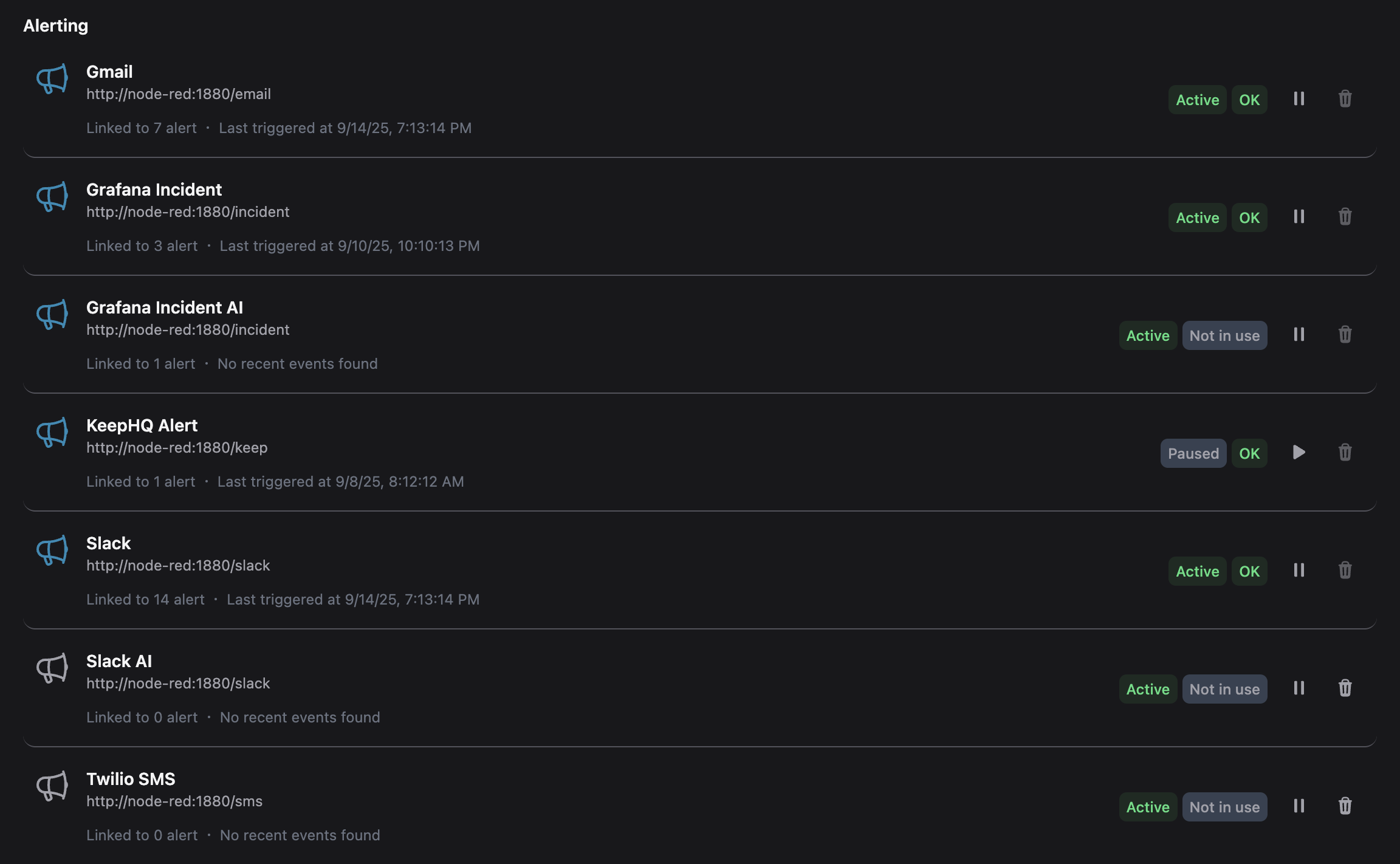Resume the paused KeepHQ Alert channel
This screenshot has width=1400, height=864.
pyautogui.click(x=1299, y=453)
